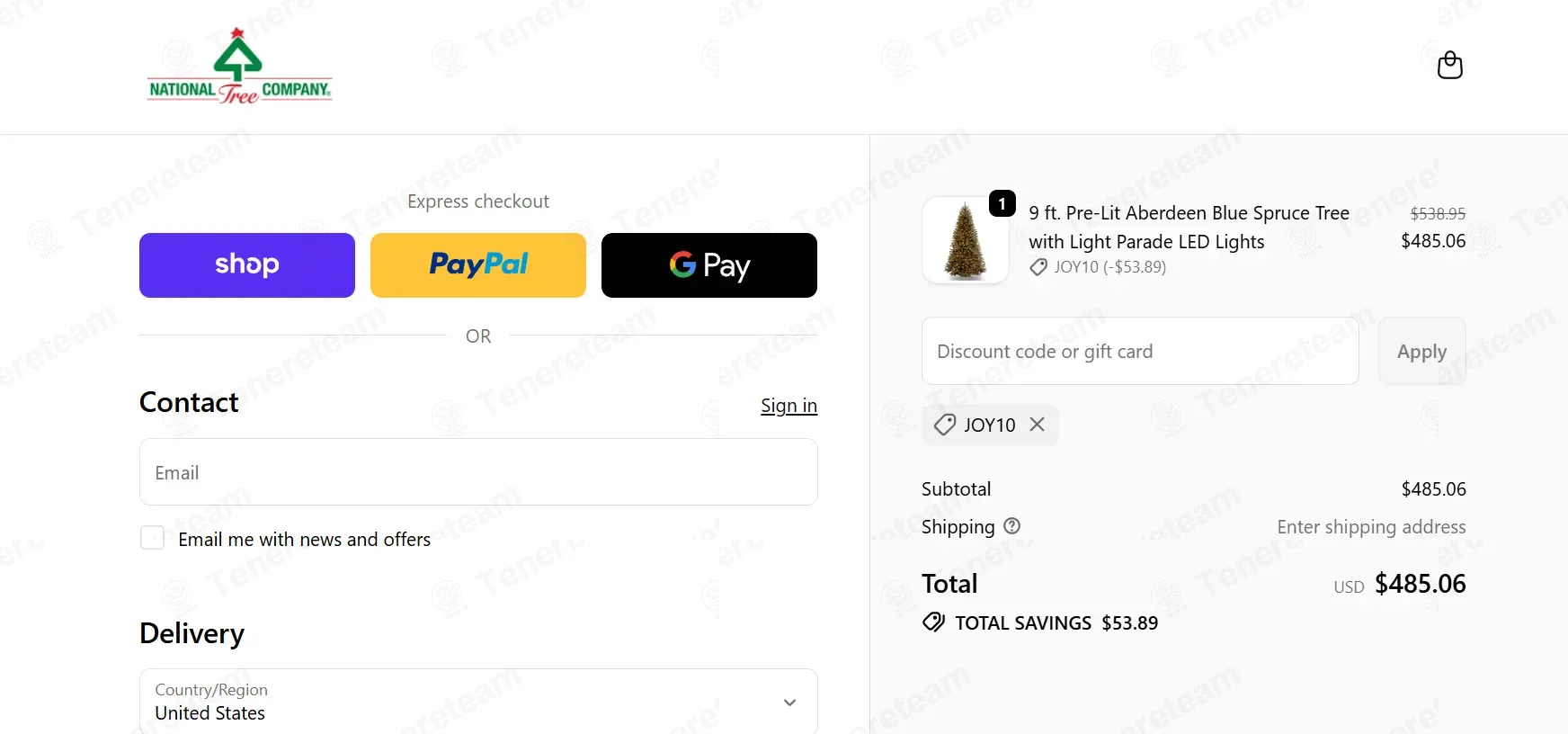This screenshot has height=734, width=1568.
Task: Open the shopping bag cart icon
Action: coord(1449,66)
